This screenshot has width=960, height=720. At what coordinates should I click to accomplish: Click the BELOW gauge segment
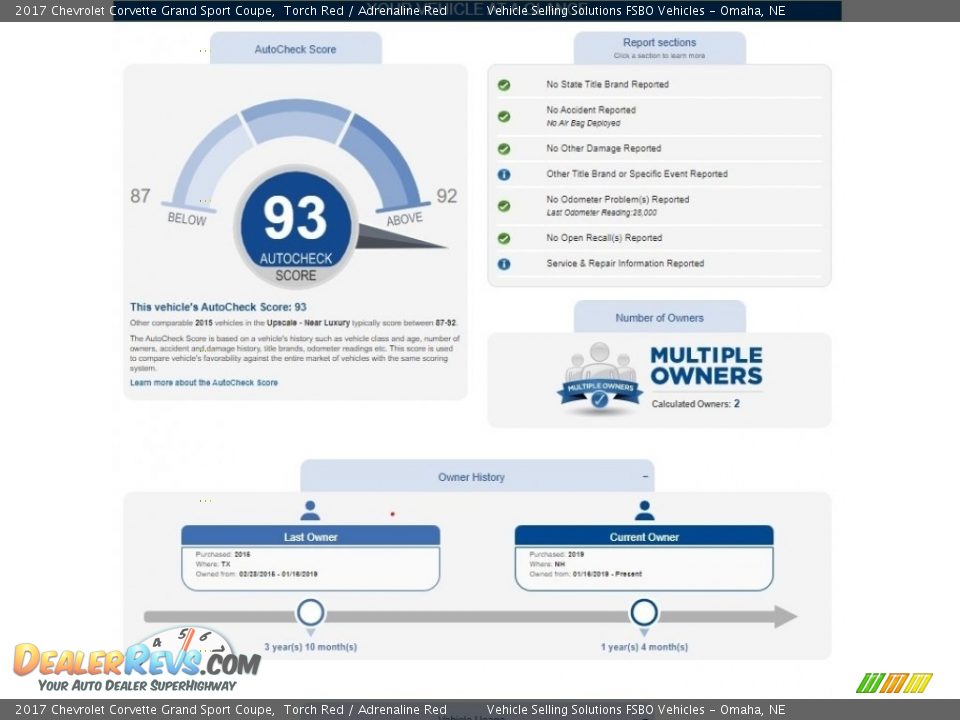[208, 164]
